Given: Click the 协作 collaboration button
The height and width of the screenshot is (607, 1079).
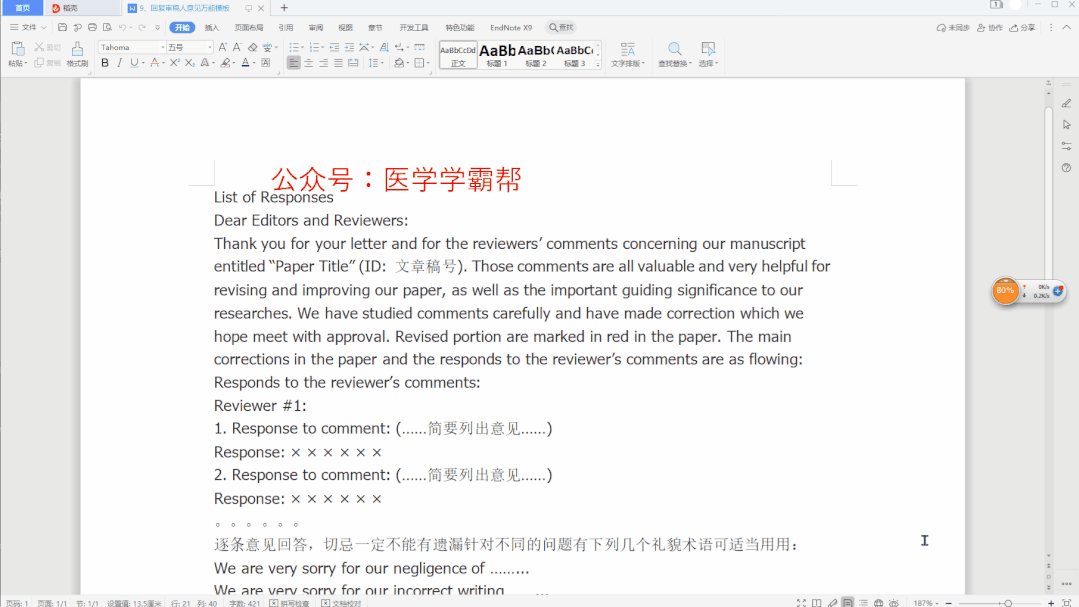Looking at the screenshot, I should click(x=990, y=28).
